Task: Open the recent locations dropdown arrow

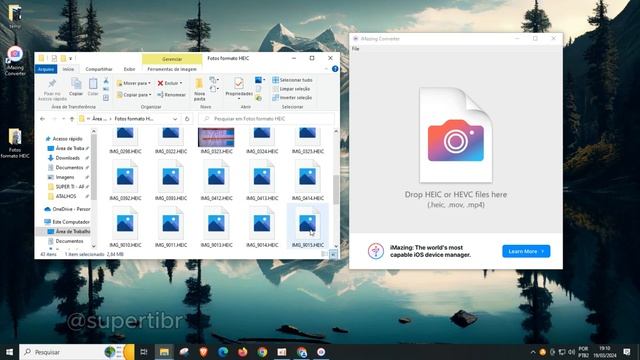Action: pyautogui.click(x=63, y=119)
